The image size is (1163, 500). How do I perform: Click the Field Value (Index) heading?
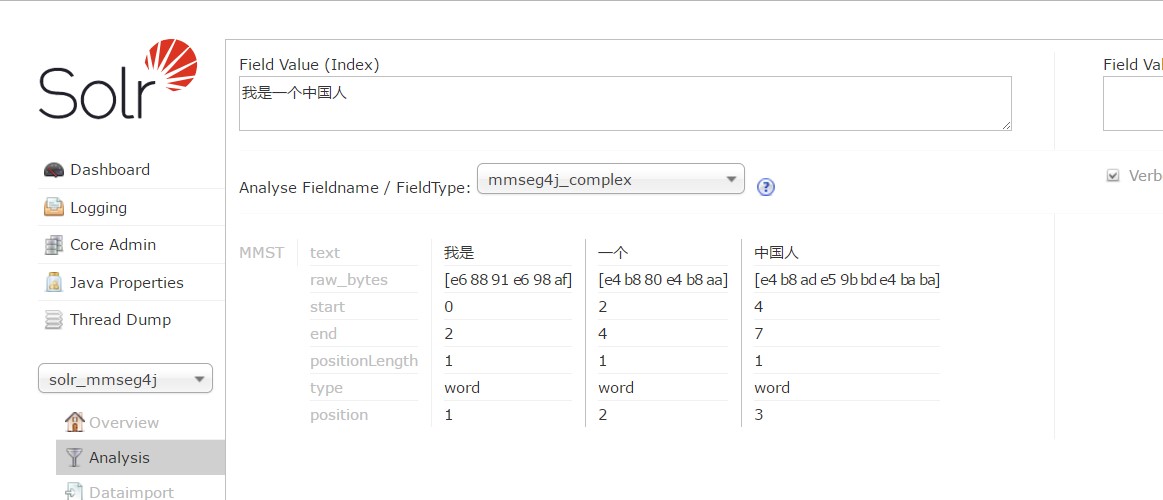point(309,65)
